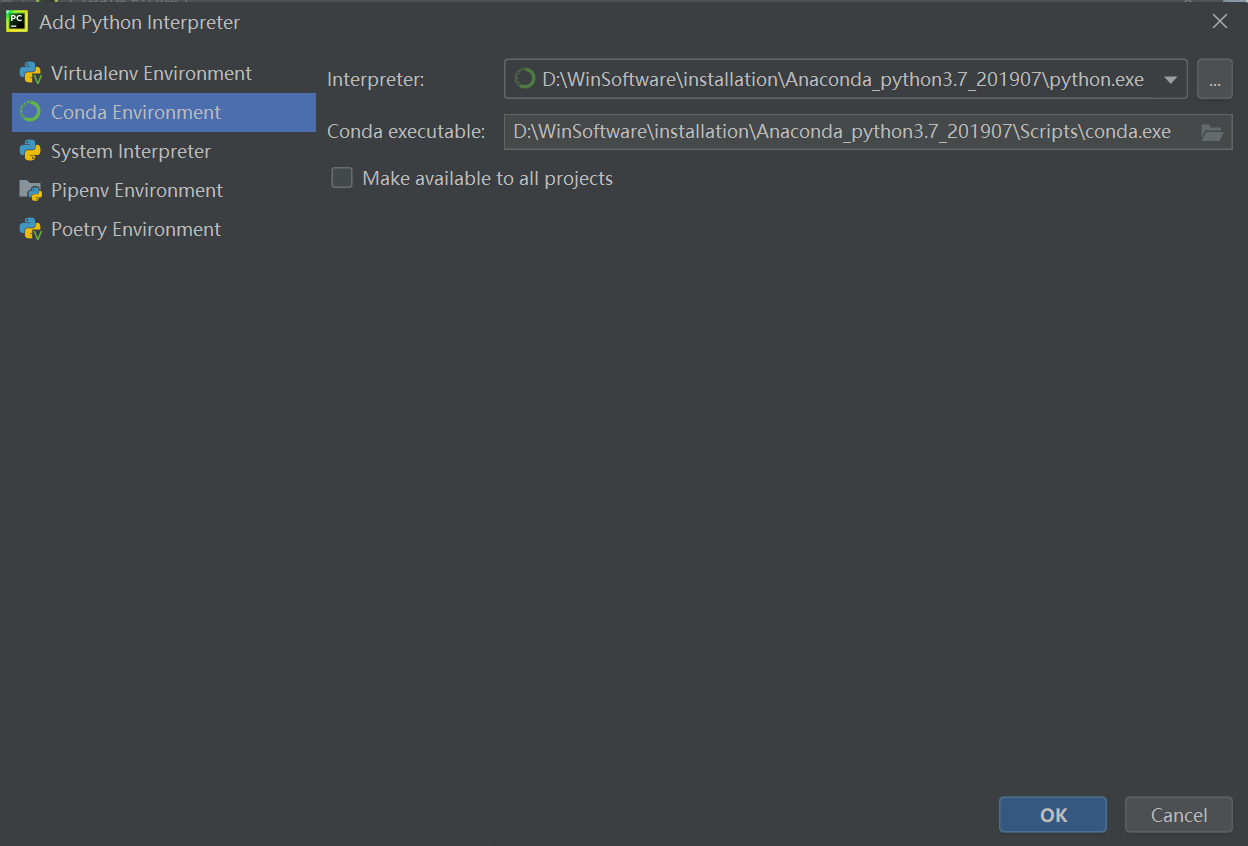The height and width of the screenshot is (846, 1248).
Task: Click the Pipenv Environment folder icon
Action: tap(31, 190)
